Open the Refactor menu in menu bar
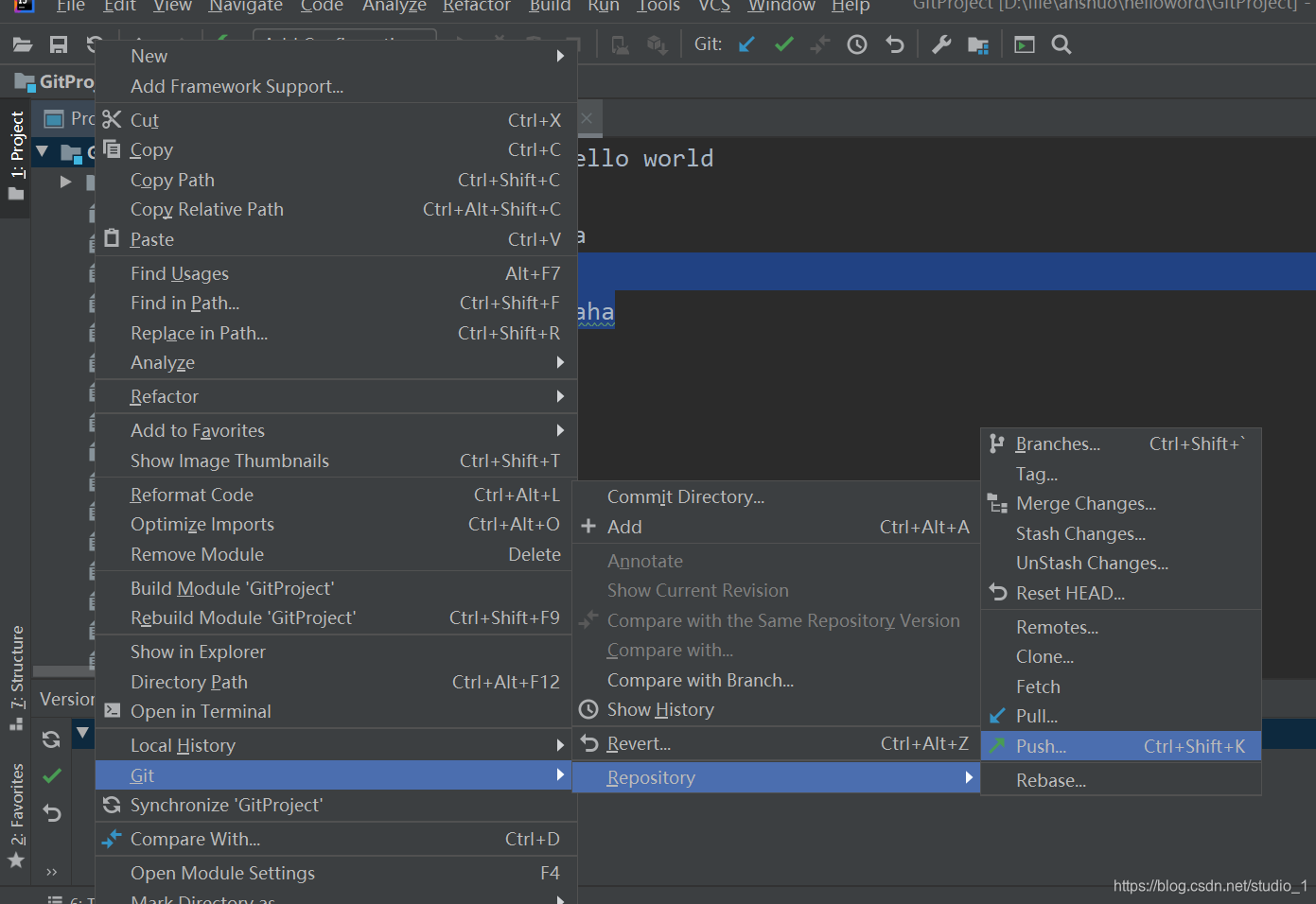Viewport: 1316px width, 904px height. point(477,6)
